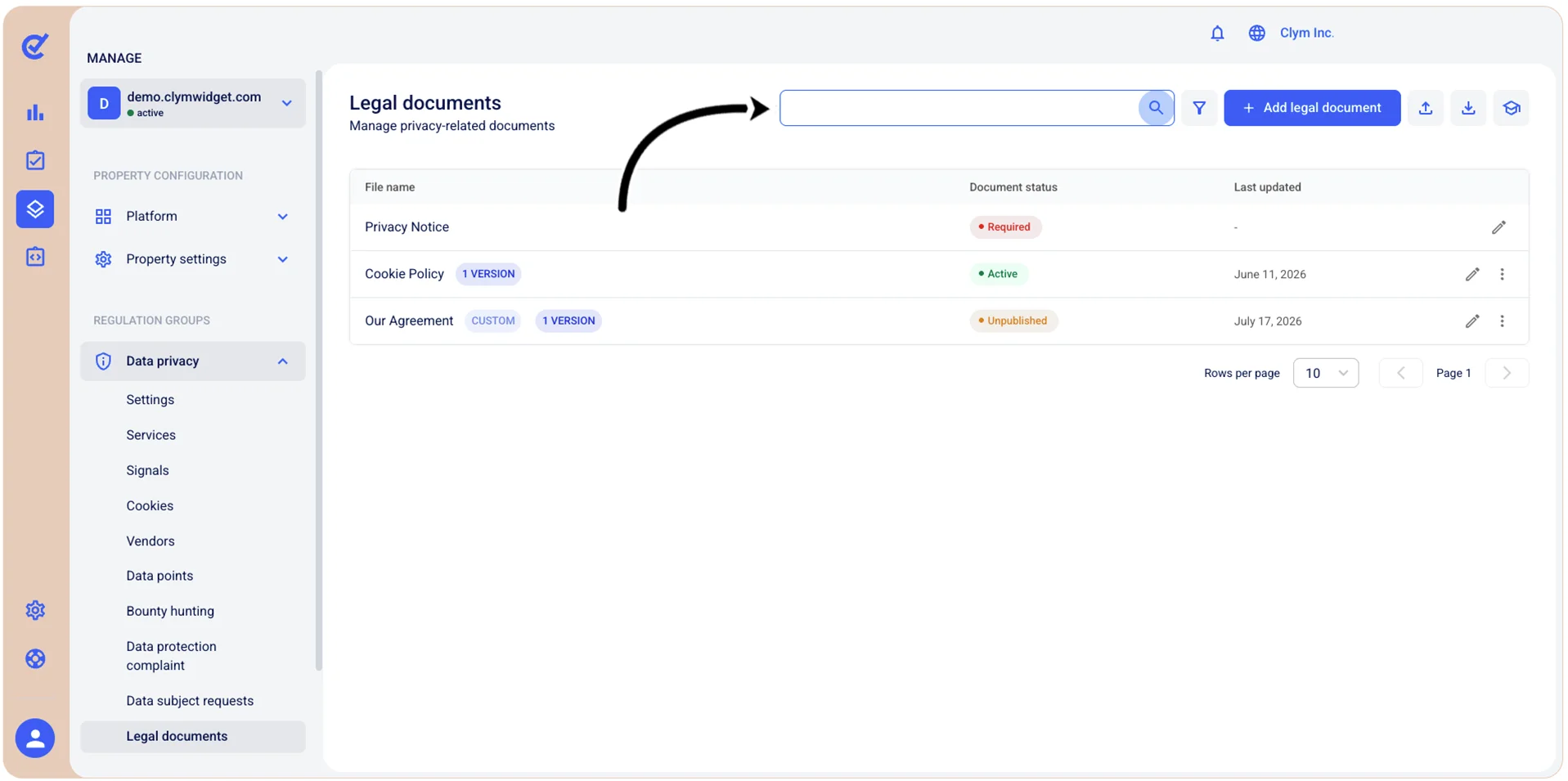The image size is (1568, 781).
Task: Collapse the Data privacy group
Action: [193, 361]
